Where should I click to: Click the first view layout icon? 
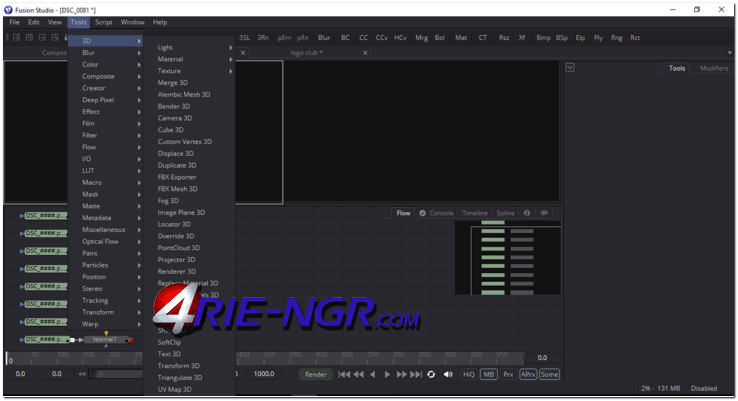click(x=16, y=38)
